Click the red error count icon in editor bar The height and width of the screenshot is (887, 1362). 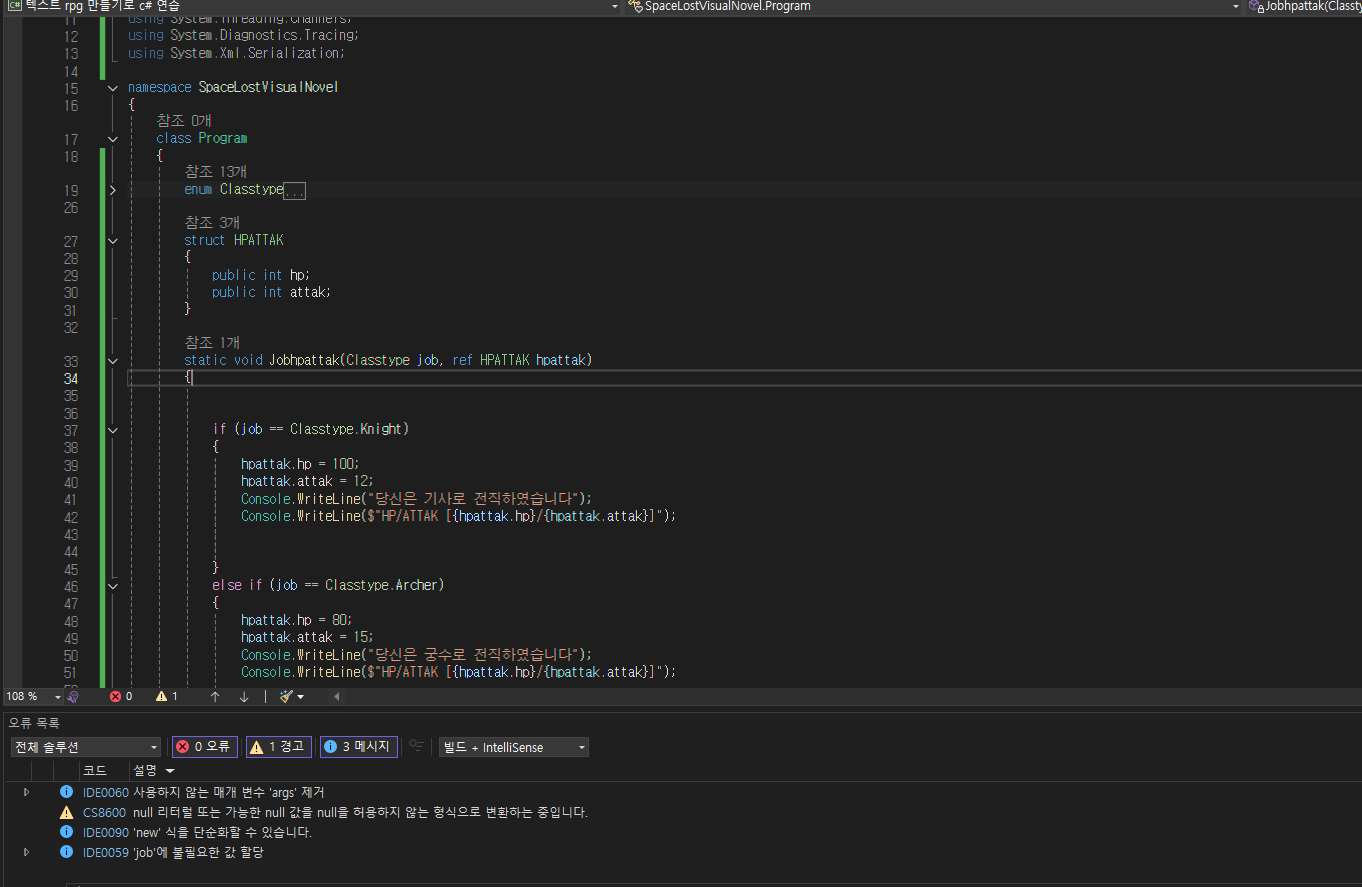(115, 696)
